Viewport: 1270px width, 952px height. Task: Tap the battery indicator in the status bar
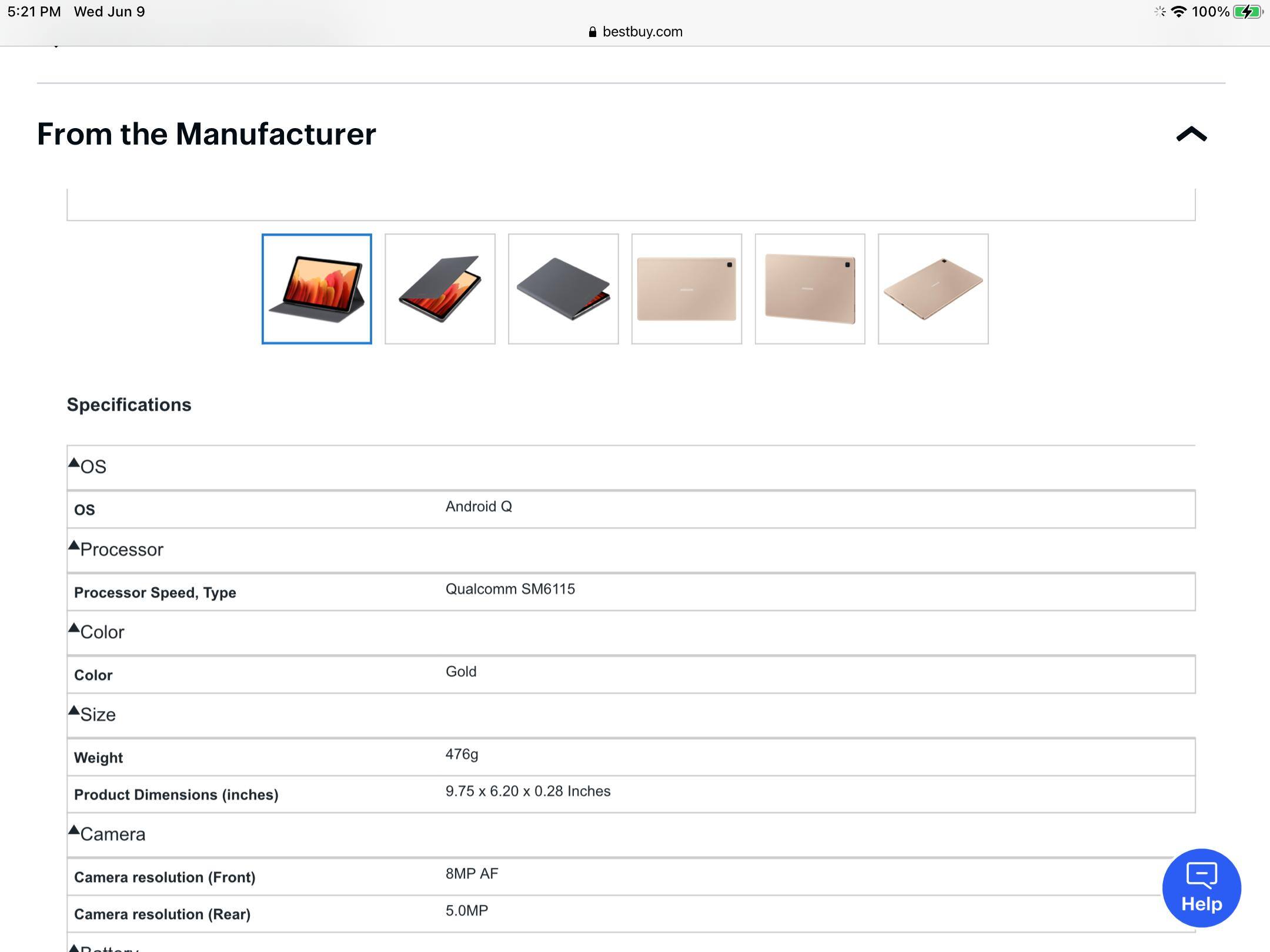(x=1248, y=12)
